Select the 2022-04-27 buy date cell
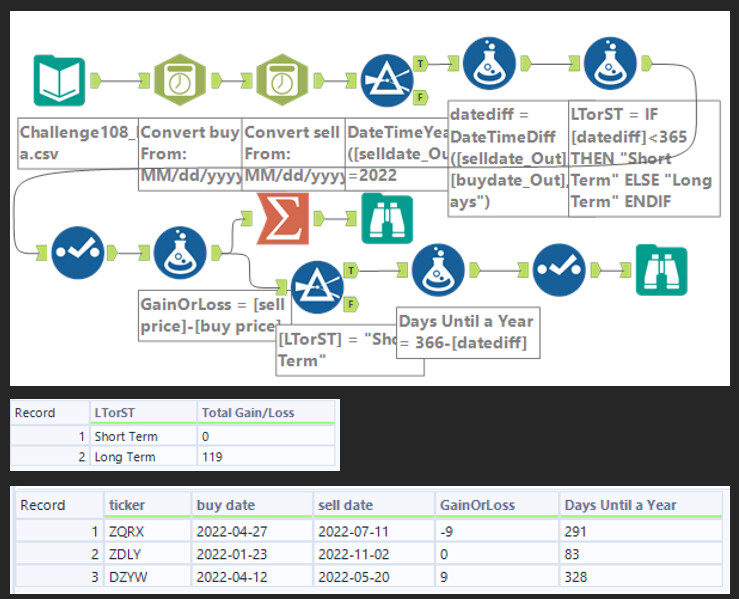739x599 pixels. point(252,531)
